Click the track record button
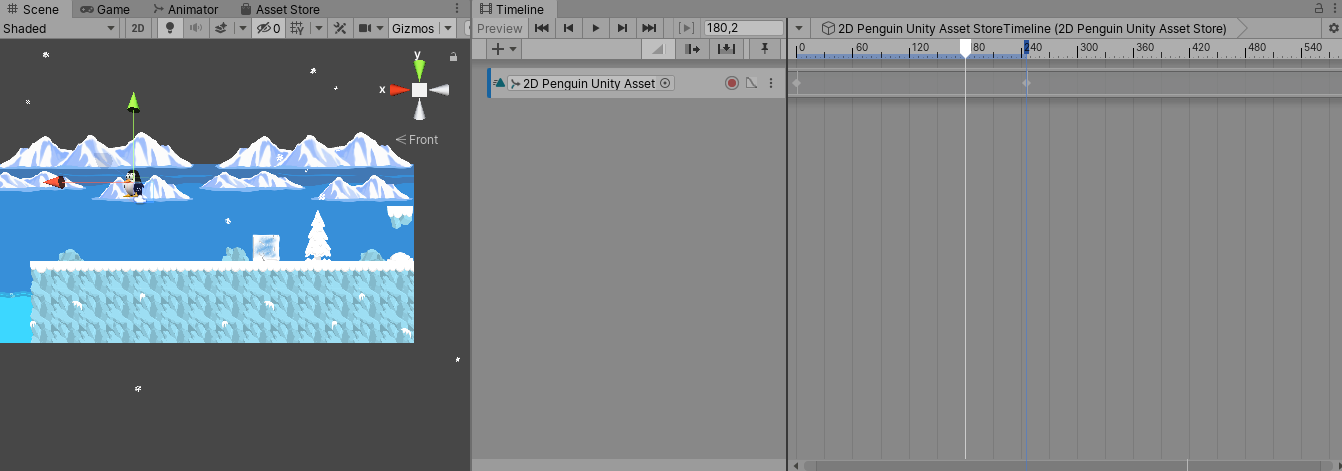Screen dimensions: 1342x471 (732, 84)
